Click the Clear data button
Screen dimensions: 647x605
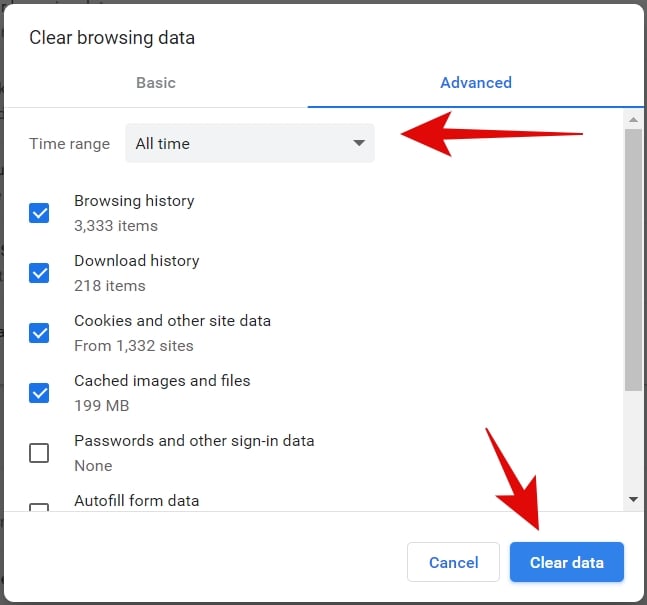pyautogui.click(x=567, y=562)
